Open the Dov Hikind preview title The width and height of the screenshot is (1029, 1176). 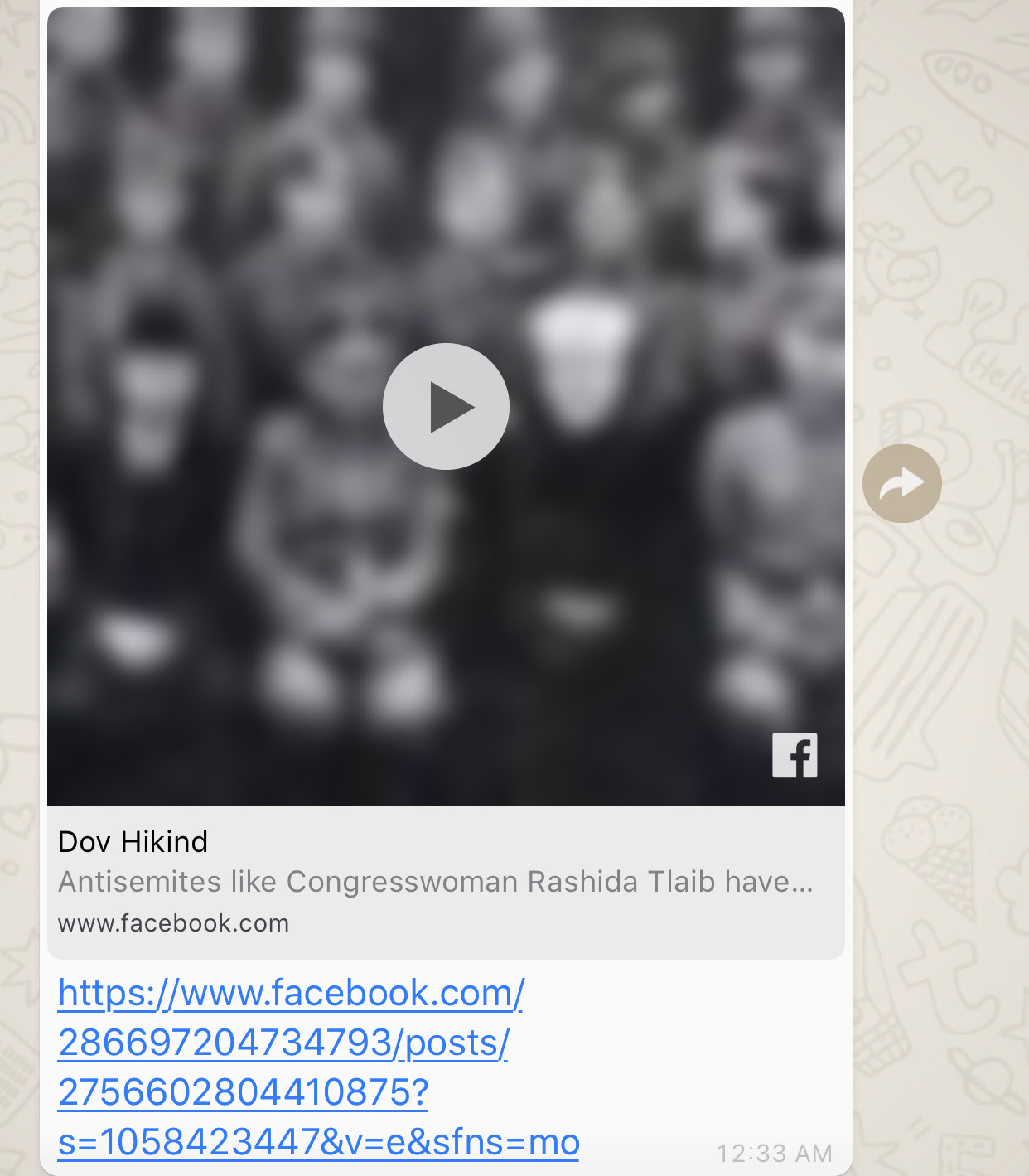coord(133,842)
